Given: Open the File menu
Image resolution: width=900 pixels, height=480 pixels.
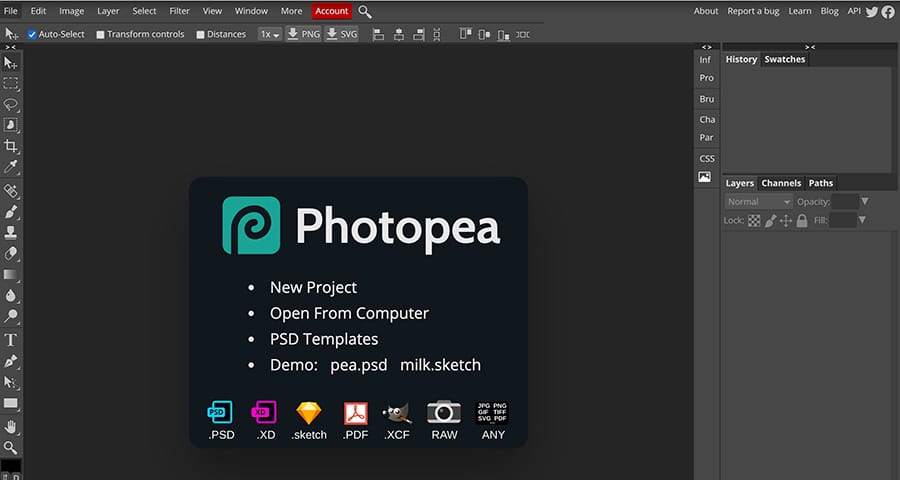Looking at the screenshot, I should 10,11.
